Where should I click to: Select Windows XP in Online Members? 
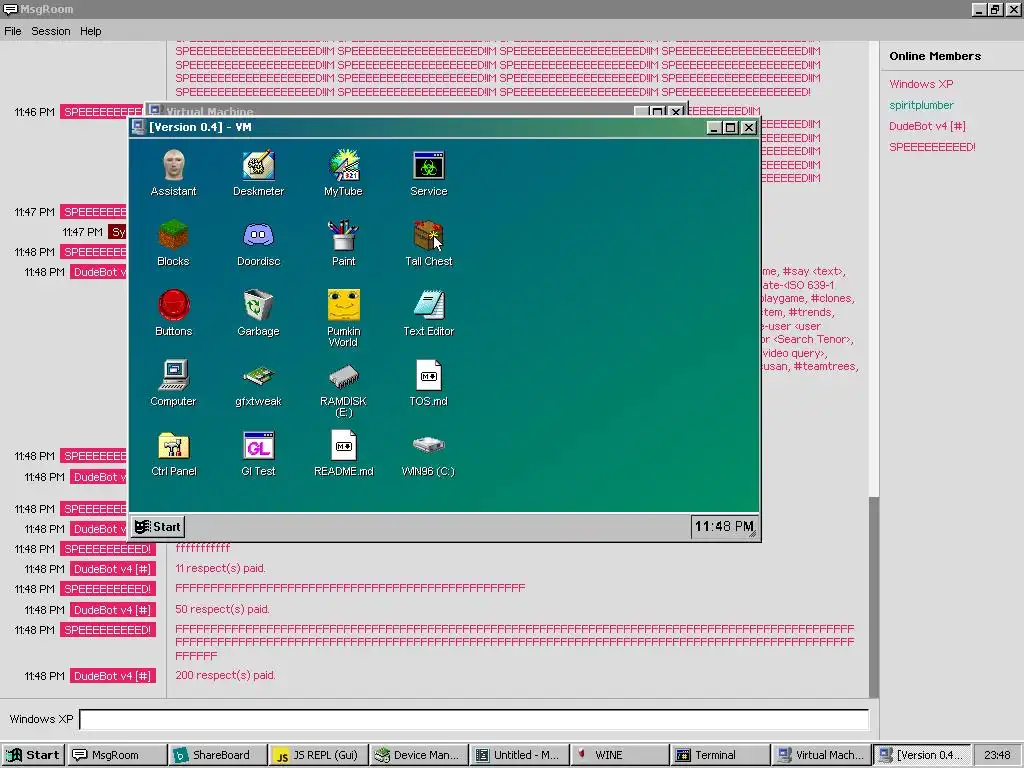pos(921,84)
